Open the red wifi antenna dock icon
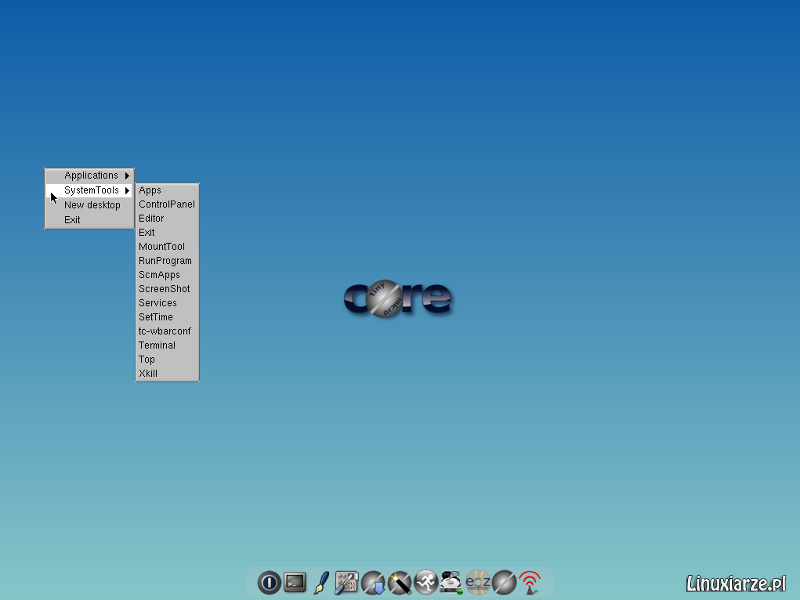 [x=530, y=582]
